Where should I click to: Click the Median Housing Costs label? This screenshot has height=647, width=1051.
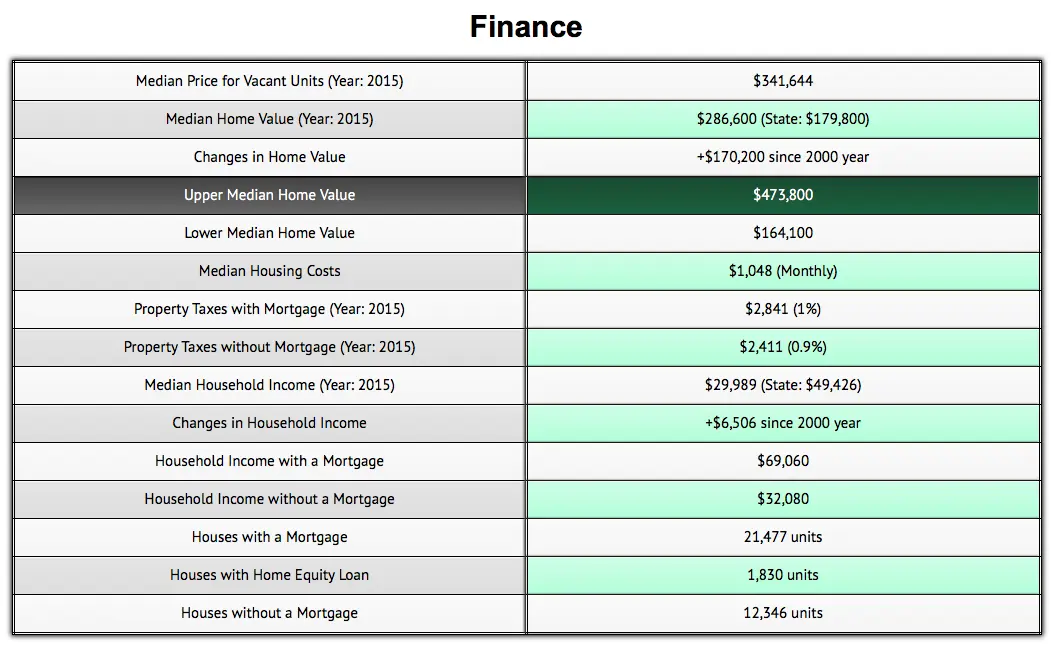click(269, 271)
